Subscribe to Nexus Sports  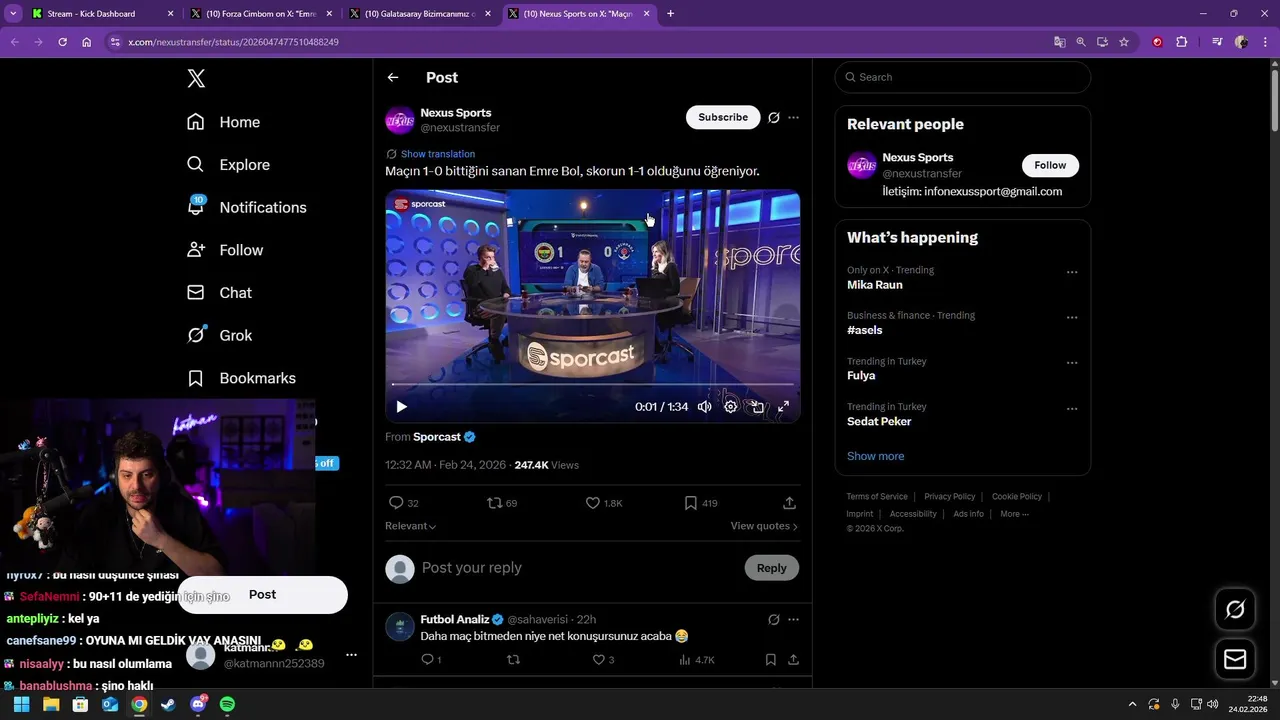tap(723, 117)
